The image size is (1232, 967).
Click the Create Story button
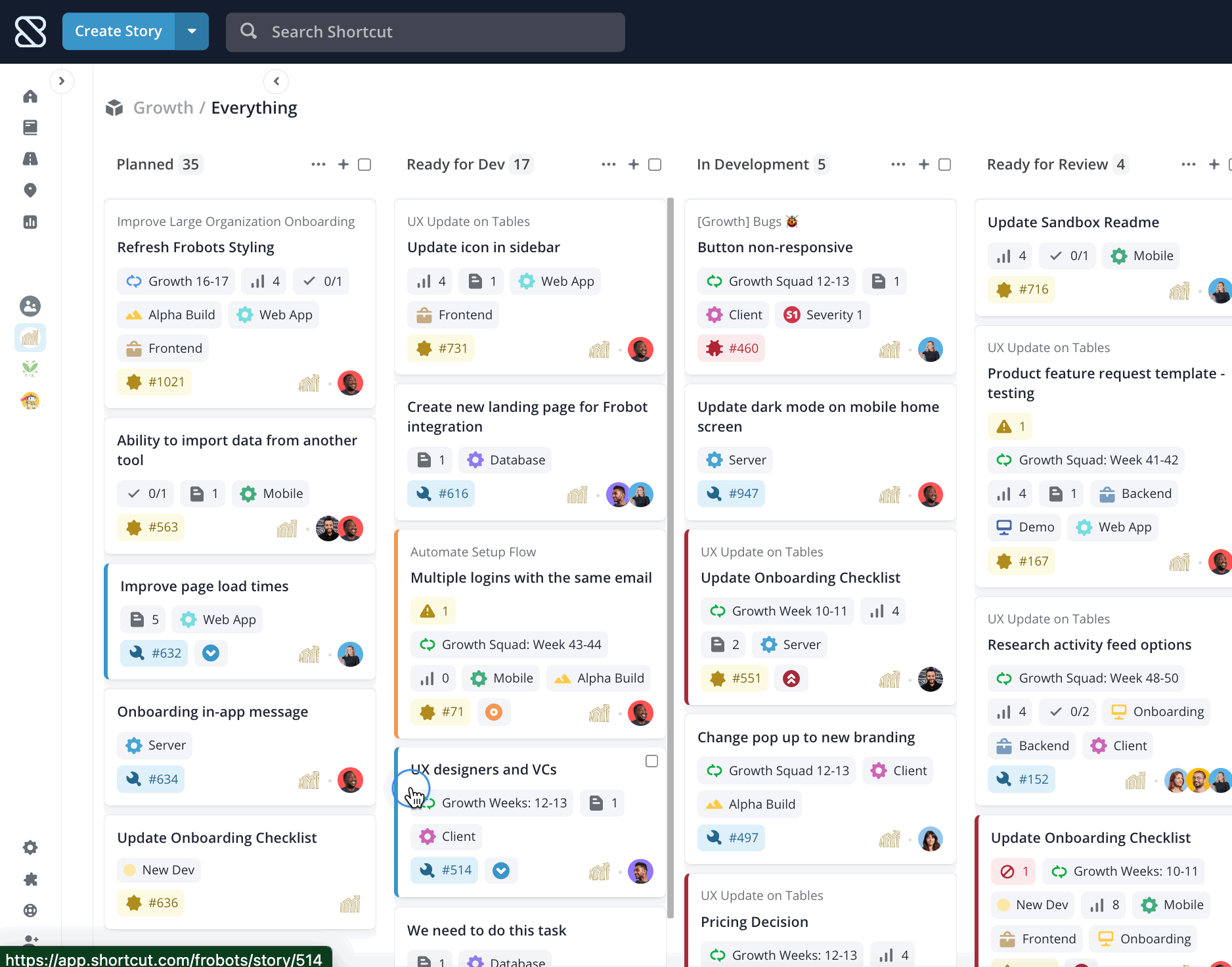tap(118, 31)
